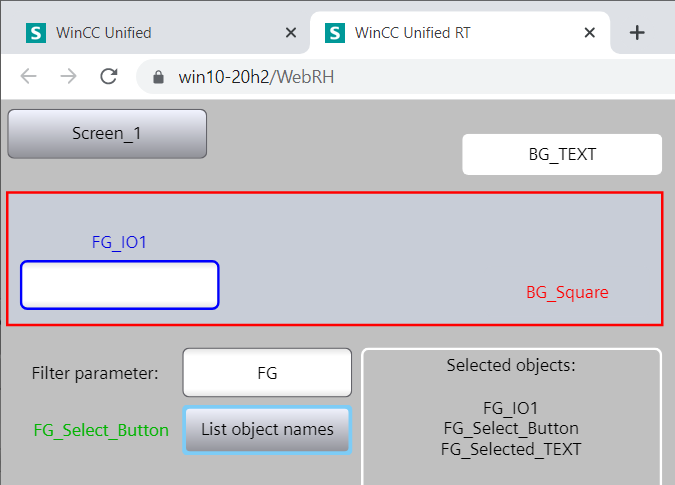Click the List object names button

[267, 430]
